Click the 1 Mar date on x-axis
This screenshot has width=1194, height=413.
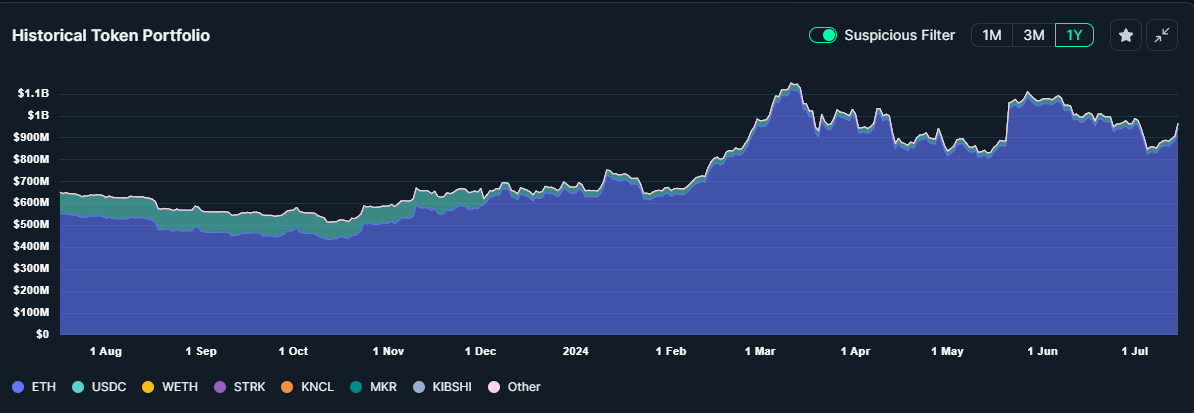tap(760, 352)
